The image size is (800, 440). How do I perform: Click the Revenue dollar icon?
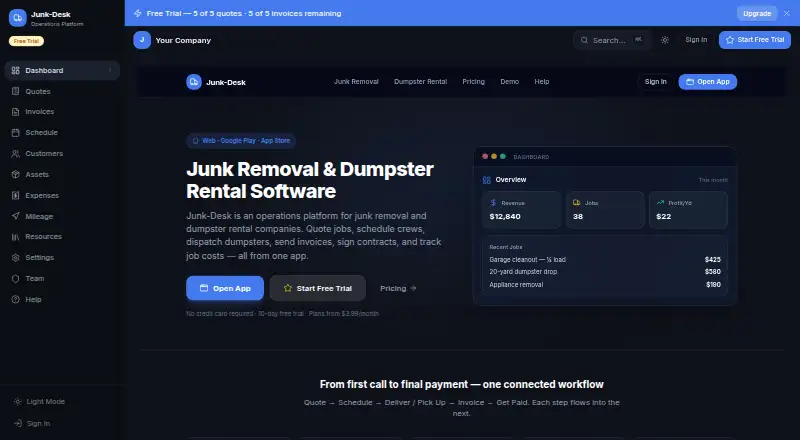click(x=493, y=203)
